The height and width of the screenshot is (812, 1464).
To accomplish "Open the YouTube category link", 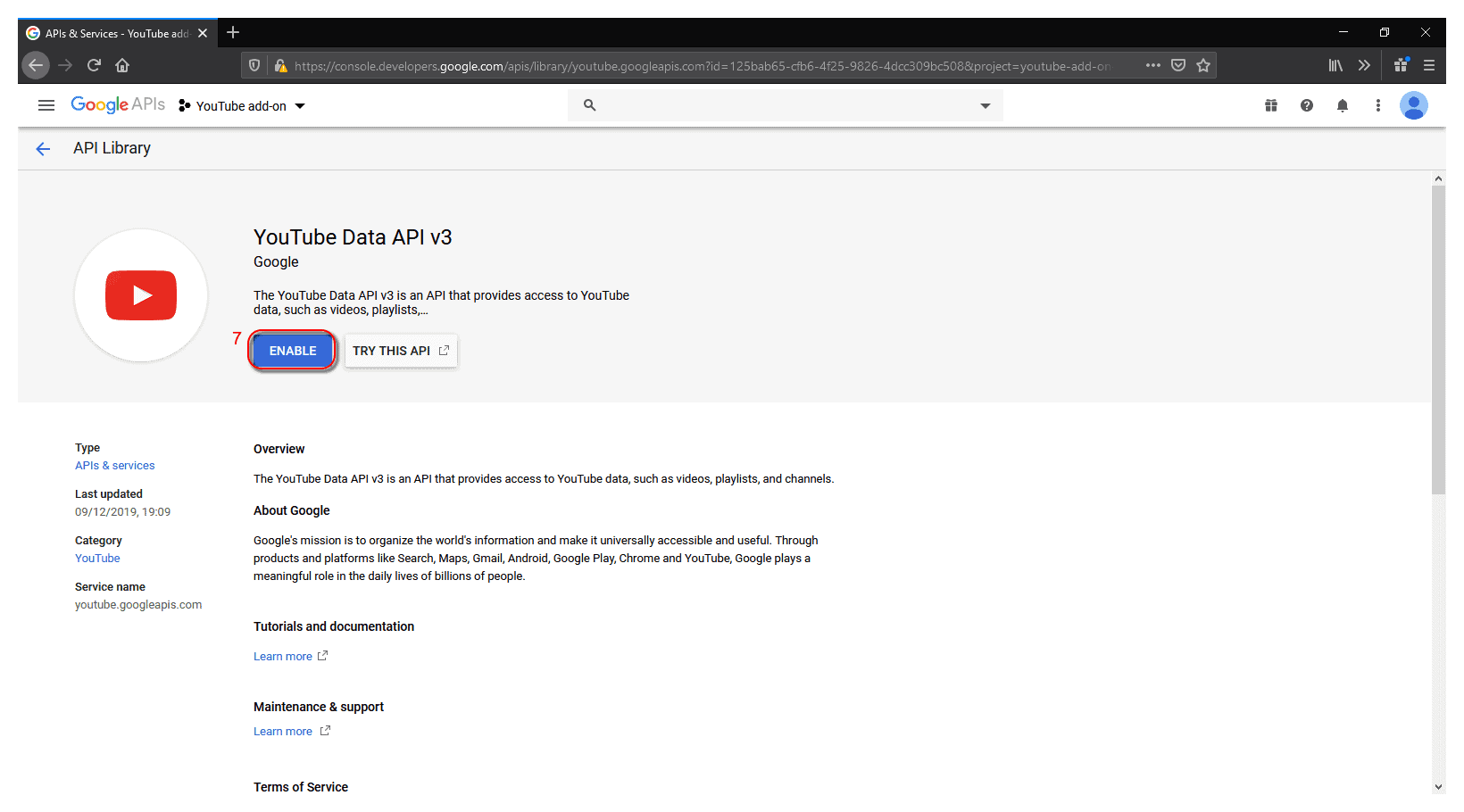I will [97, 559].
